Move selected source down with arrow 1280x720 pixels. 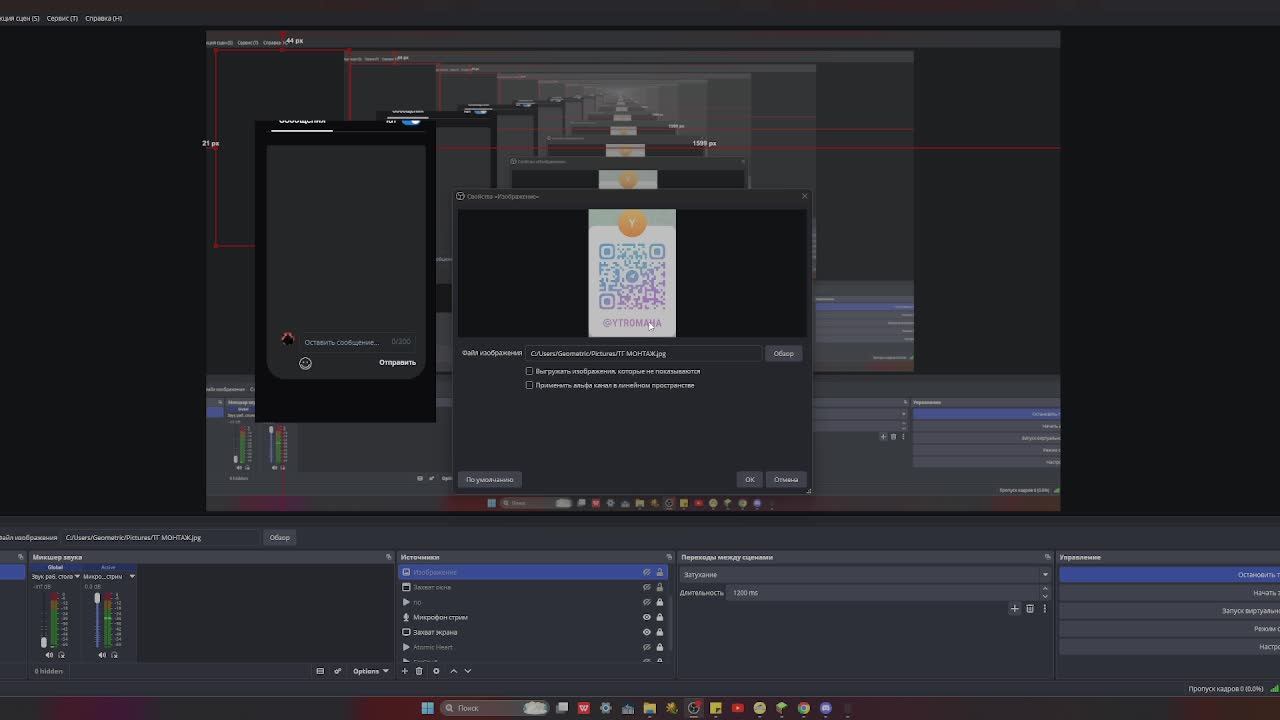pyautogui.click(x=467, y=671)
